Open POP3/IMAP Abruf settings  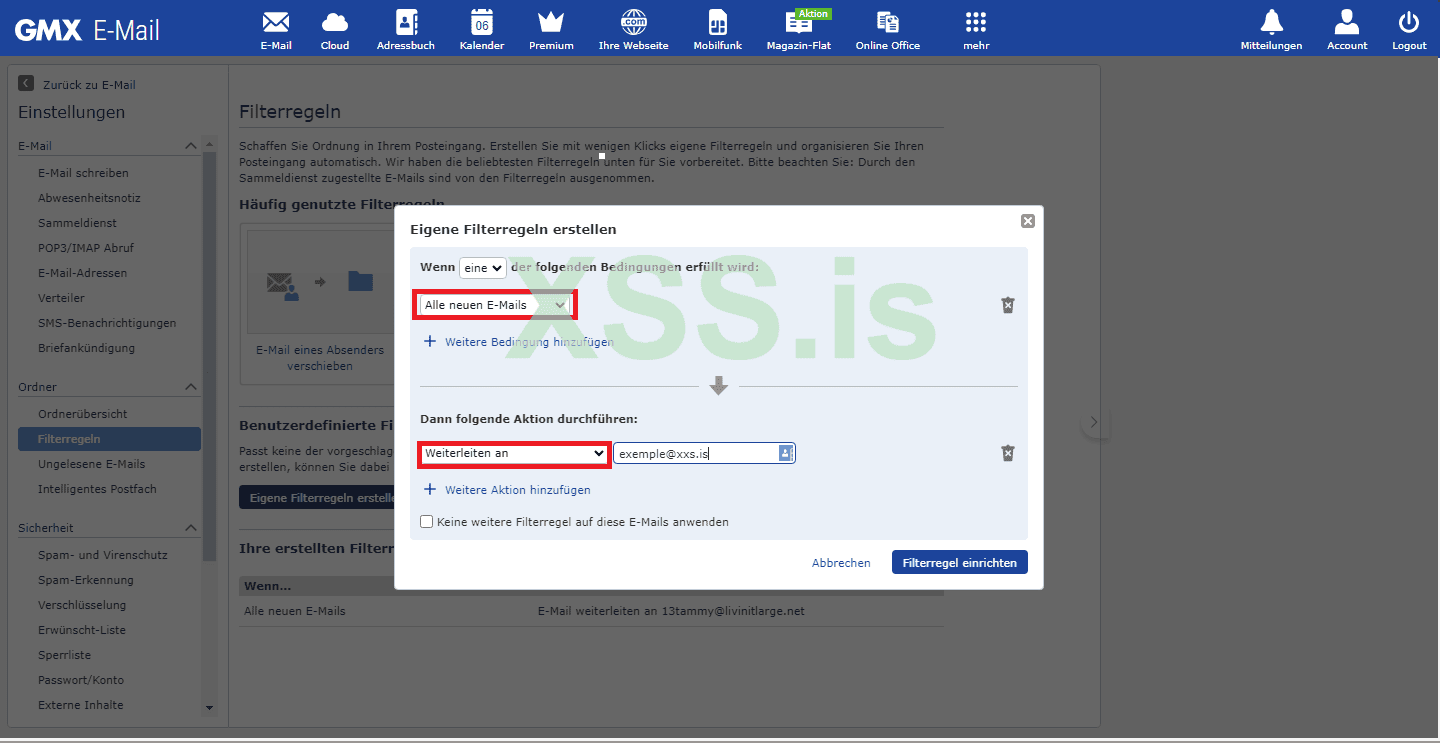pos(86,248)
